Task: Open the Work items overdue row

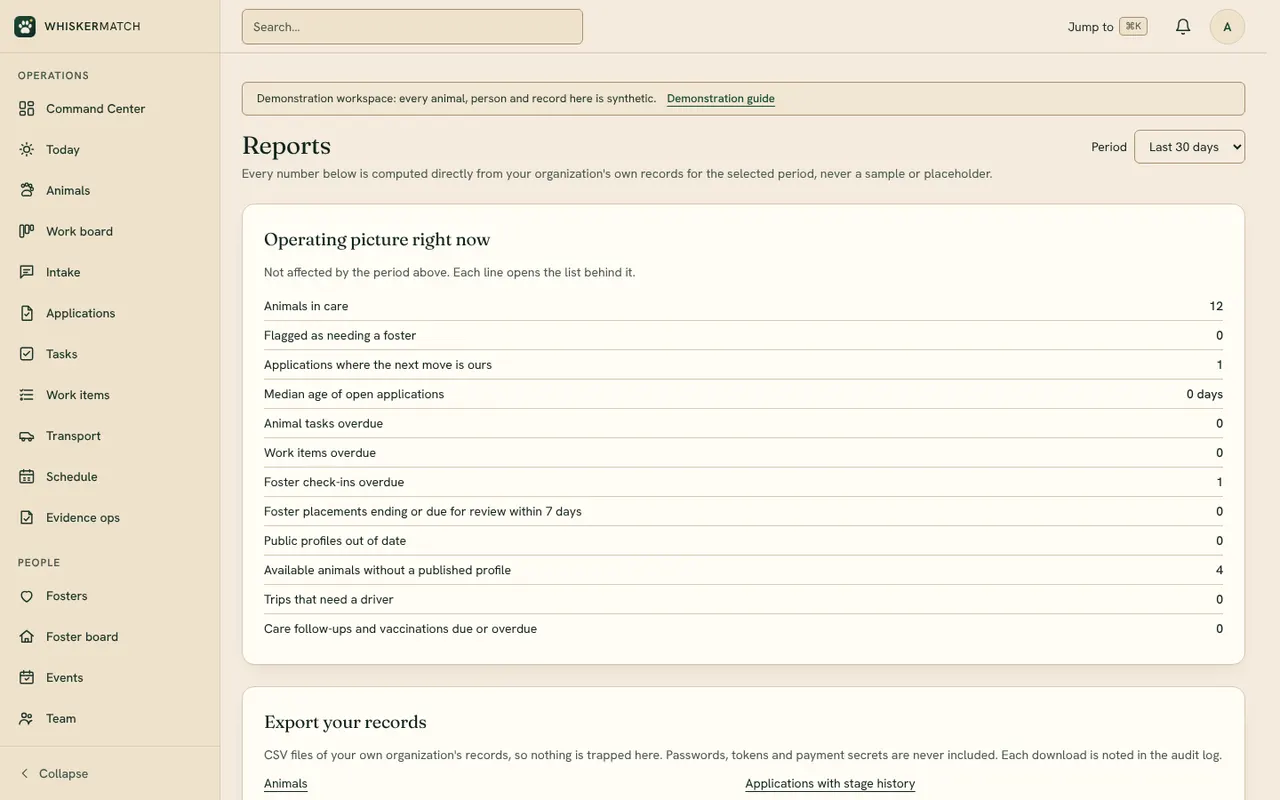Action: click(743, 453)
